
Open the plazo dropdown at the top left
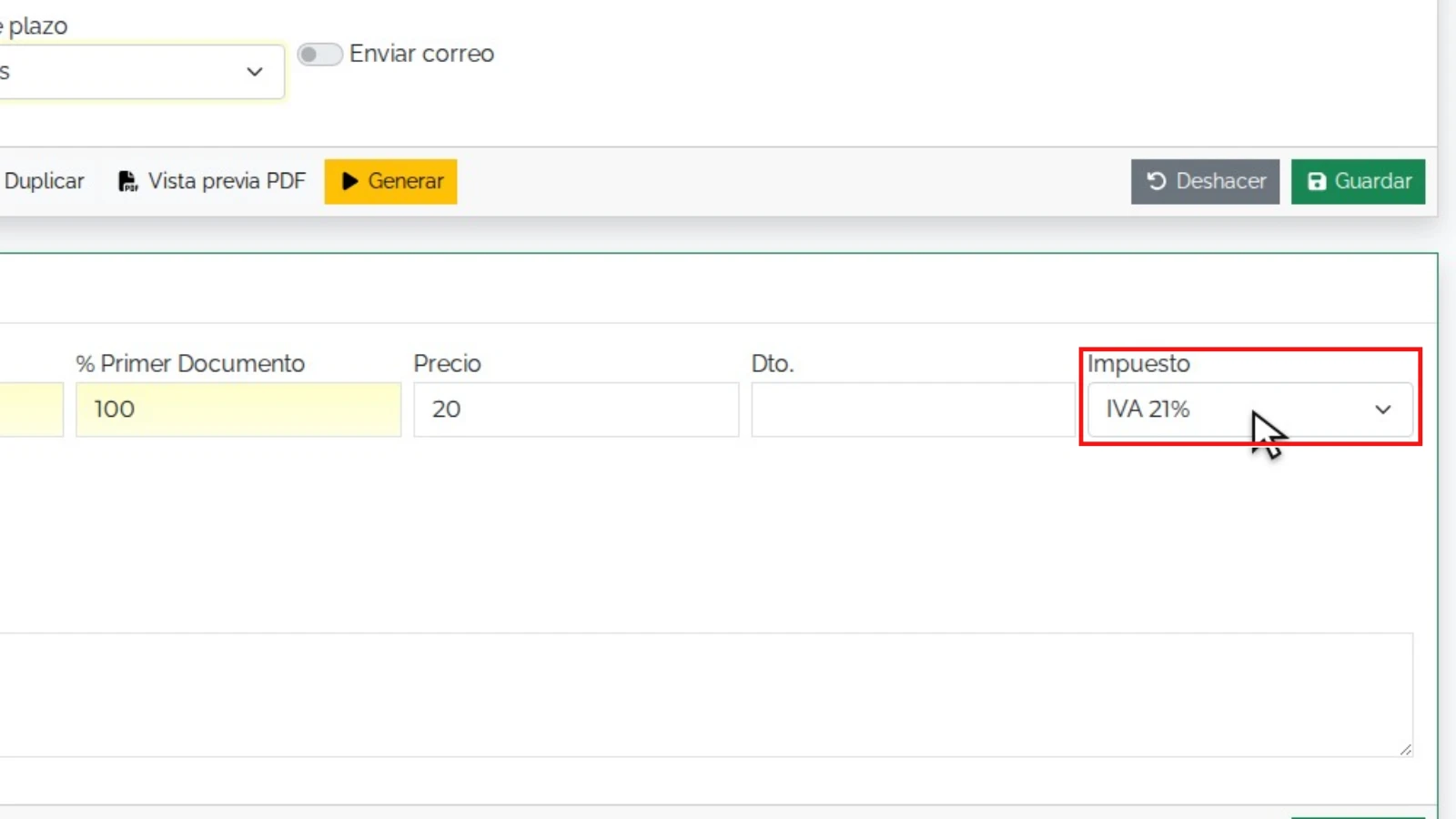tap(141, 72)
